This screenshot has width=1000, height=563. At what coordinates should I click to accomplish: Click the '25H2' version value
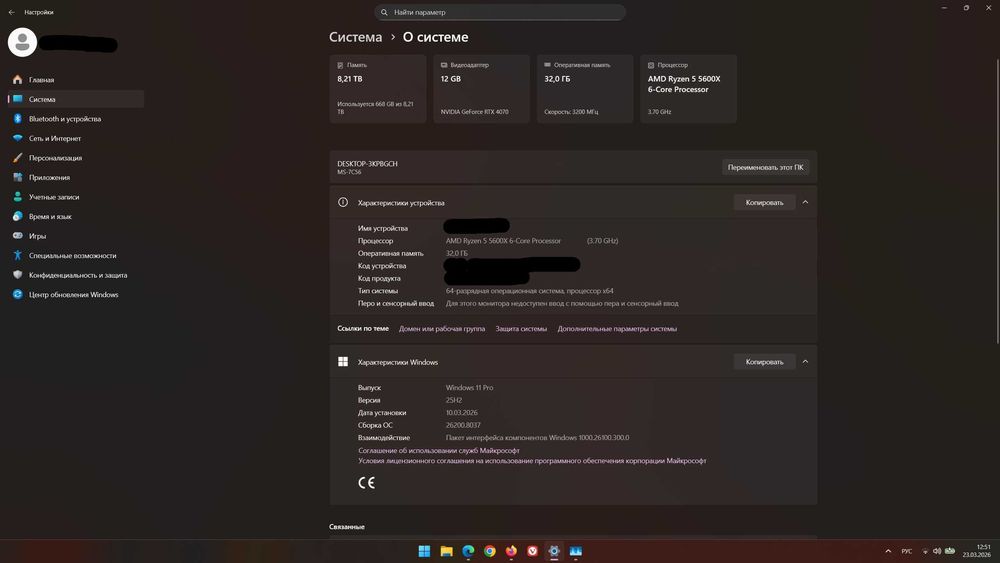click(x=453, y=400)
